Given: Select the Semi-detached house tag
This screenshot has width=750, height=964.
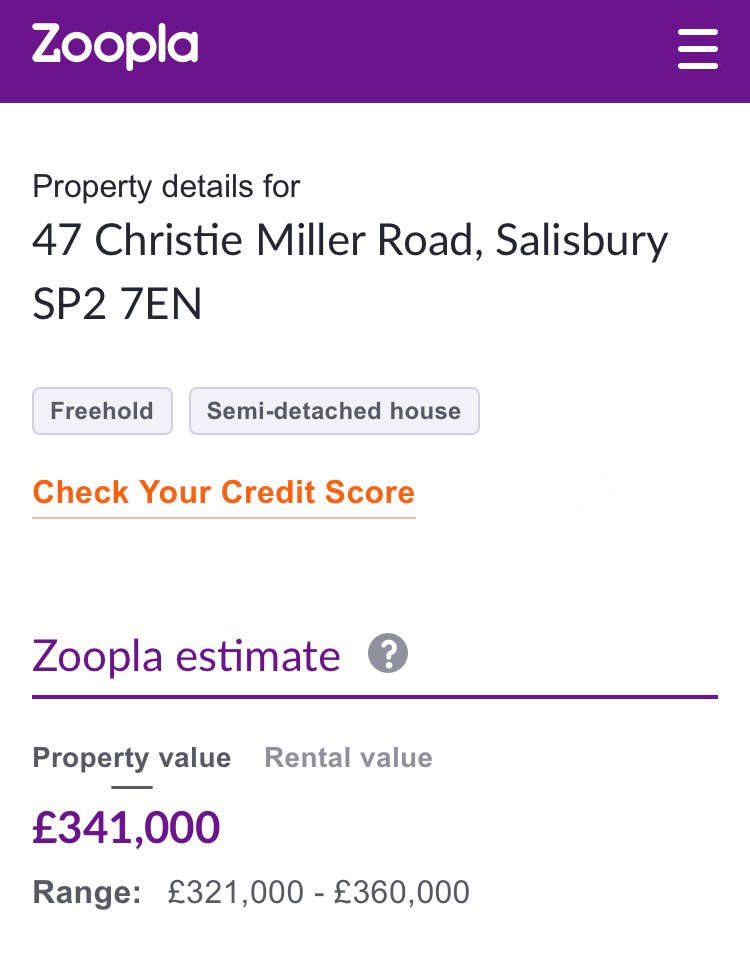Looking at the screenshot, I should point(334,411).
